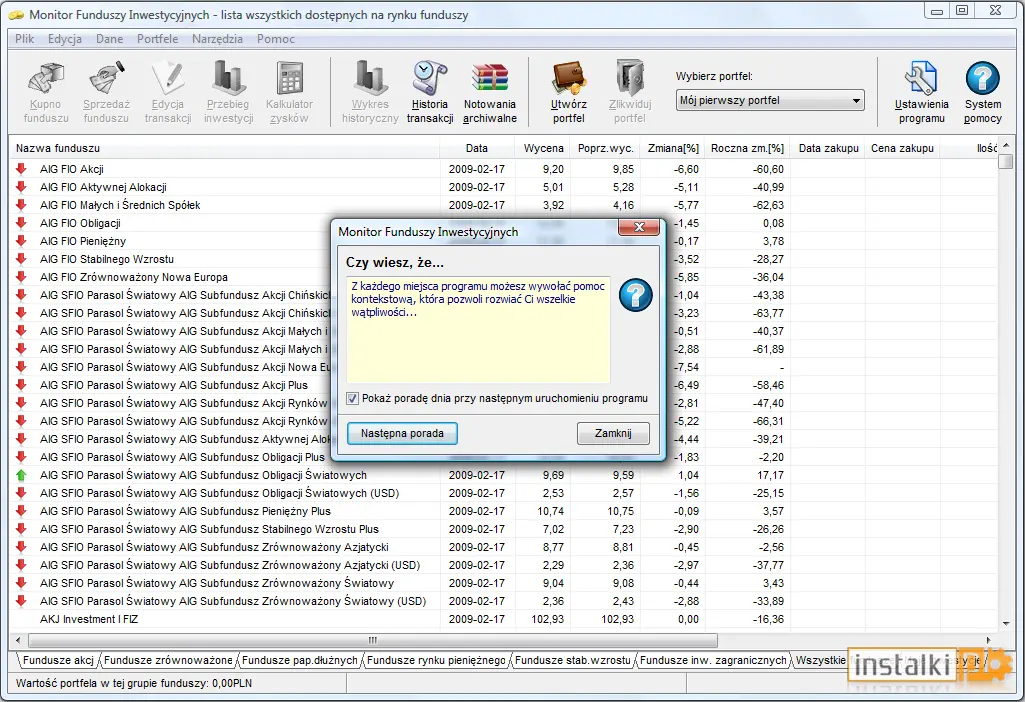Viewport: 1025px width, 702px height.
Task: Open the Portfele menu
Action: pyautogui.click(x=157, y=39)
